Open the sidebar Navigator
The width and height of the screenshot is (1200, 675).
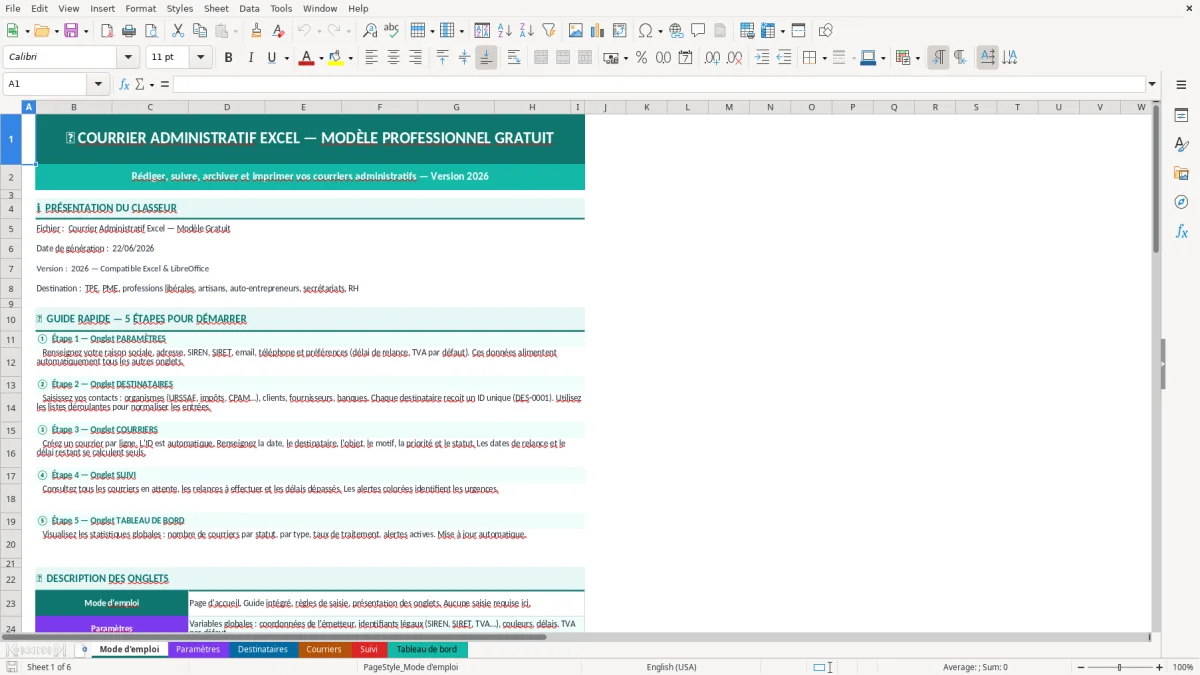1181,202
